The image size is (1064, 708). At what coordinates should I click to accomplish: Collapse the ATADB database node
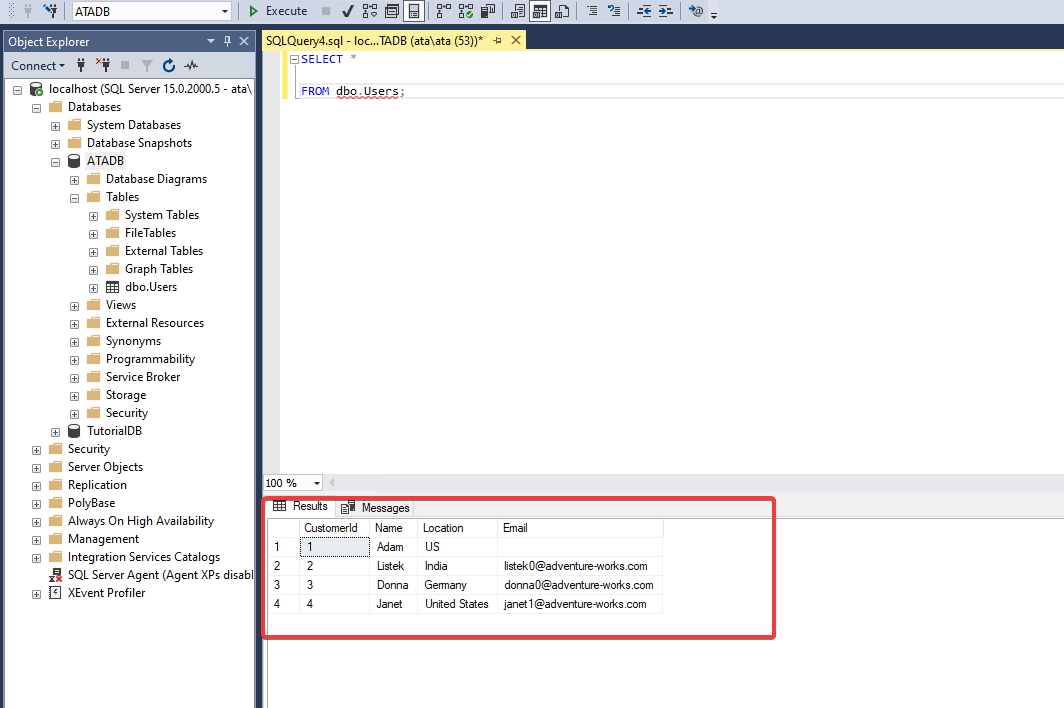56,162
